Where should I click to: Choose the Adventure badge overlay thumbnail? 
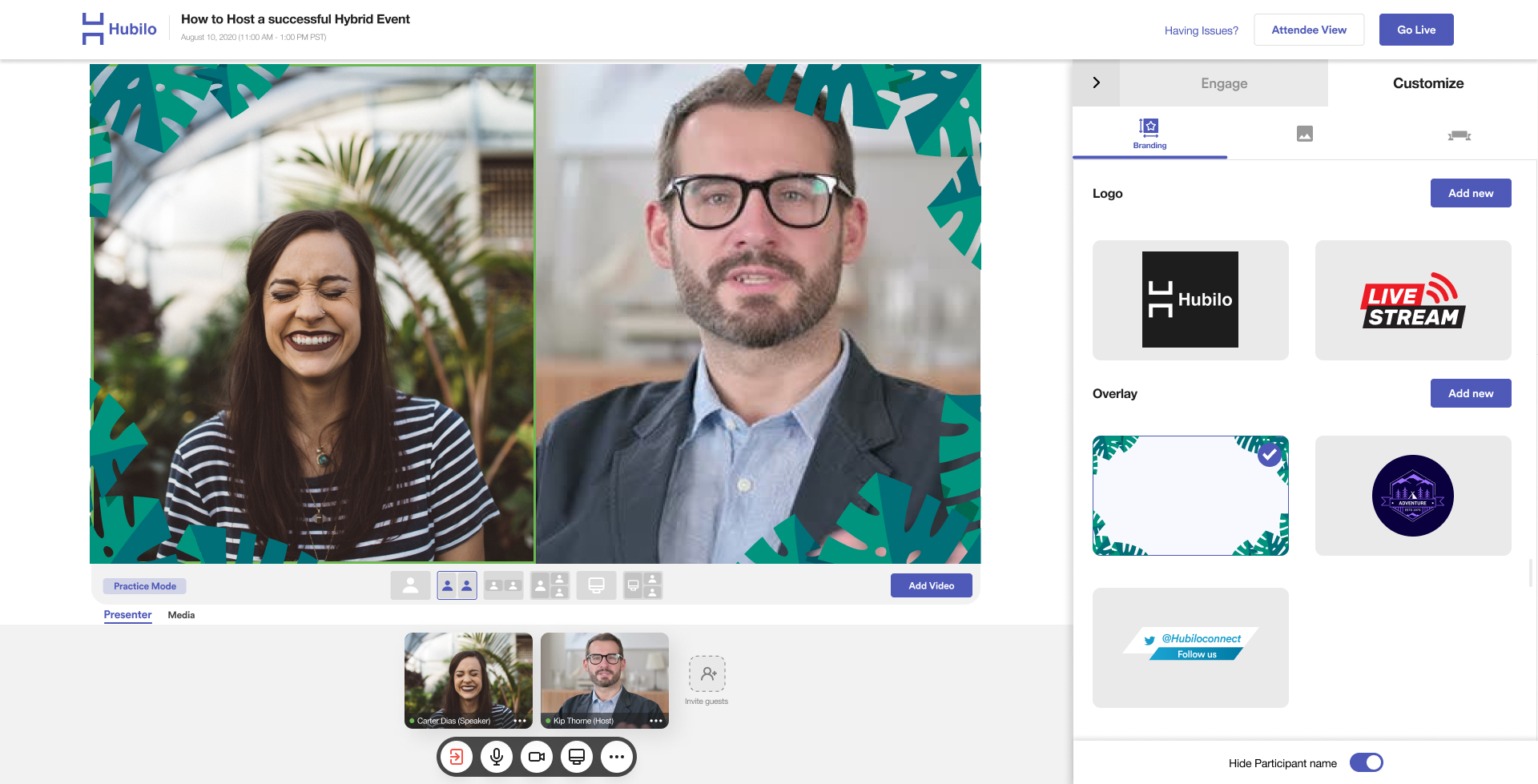point(1413,496)
